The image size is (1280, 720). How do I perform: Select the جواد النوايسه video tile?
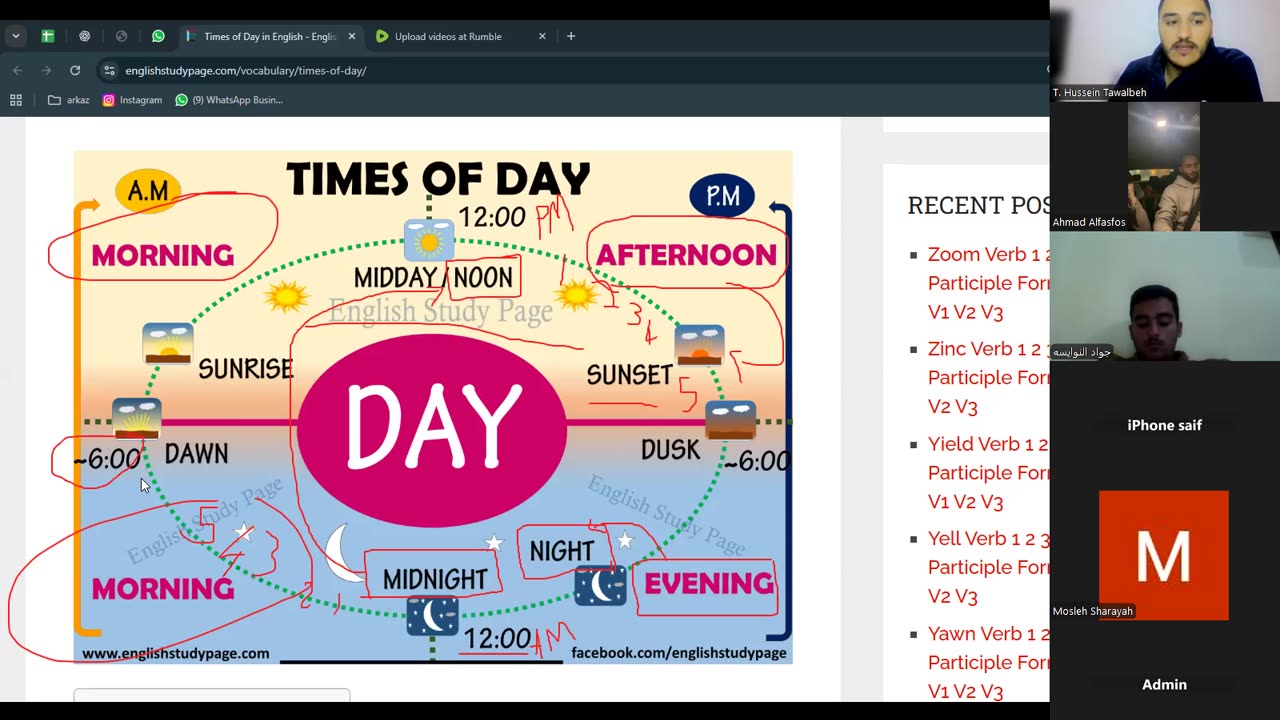coord(1165,296)
